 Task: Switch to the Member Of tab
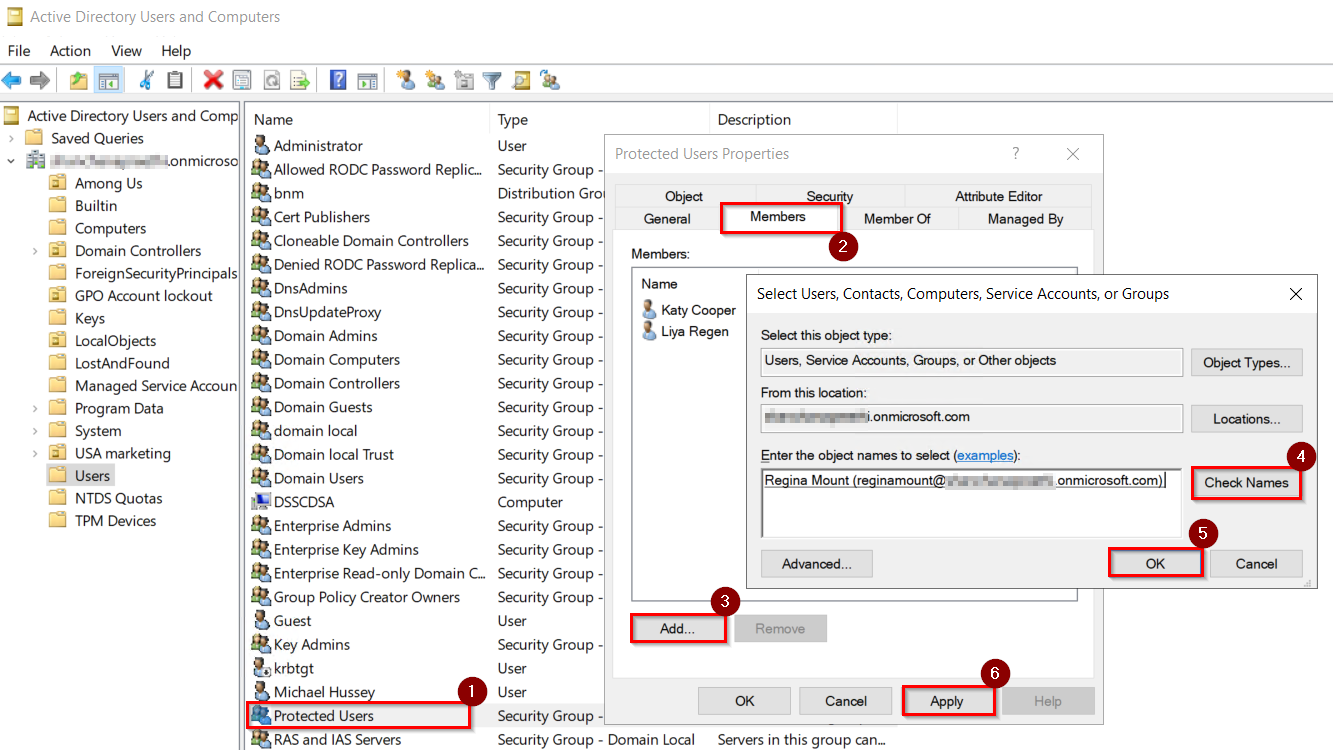[x=897, y=219]
